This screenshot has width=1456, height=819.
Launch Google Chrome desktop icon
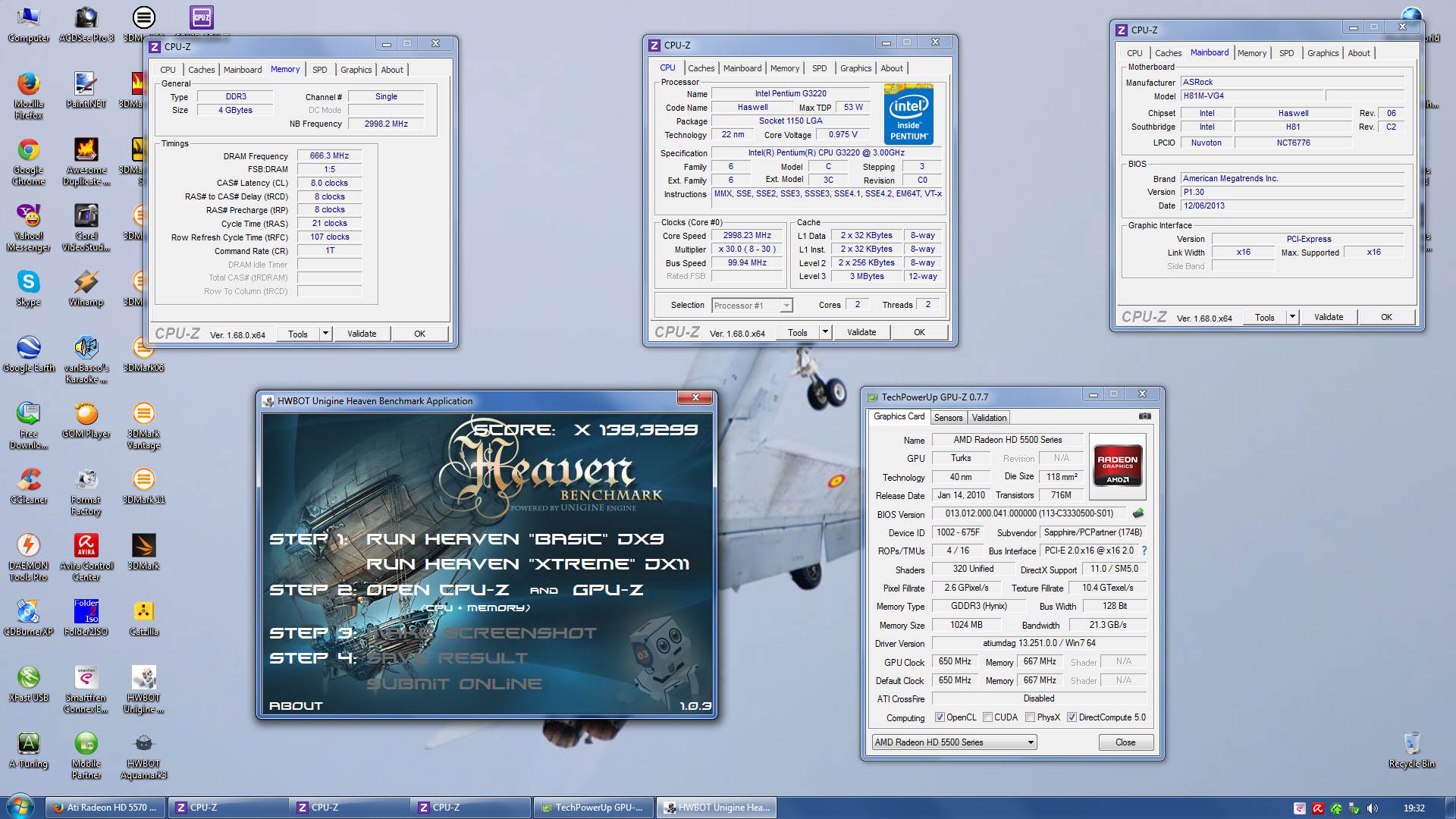tap(28, 161)
